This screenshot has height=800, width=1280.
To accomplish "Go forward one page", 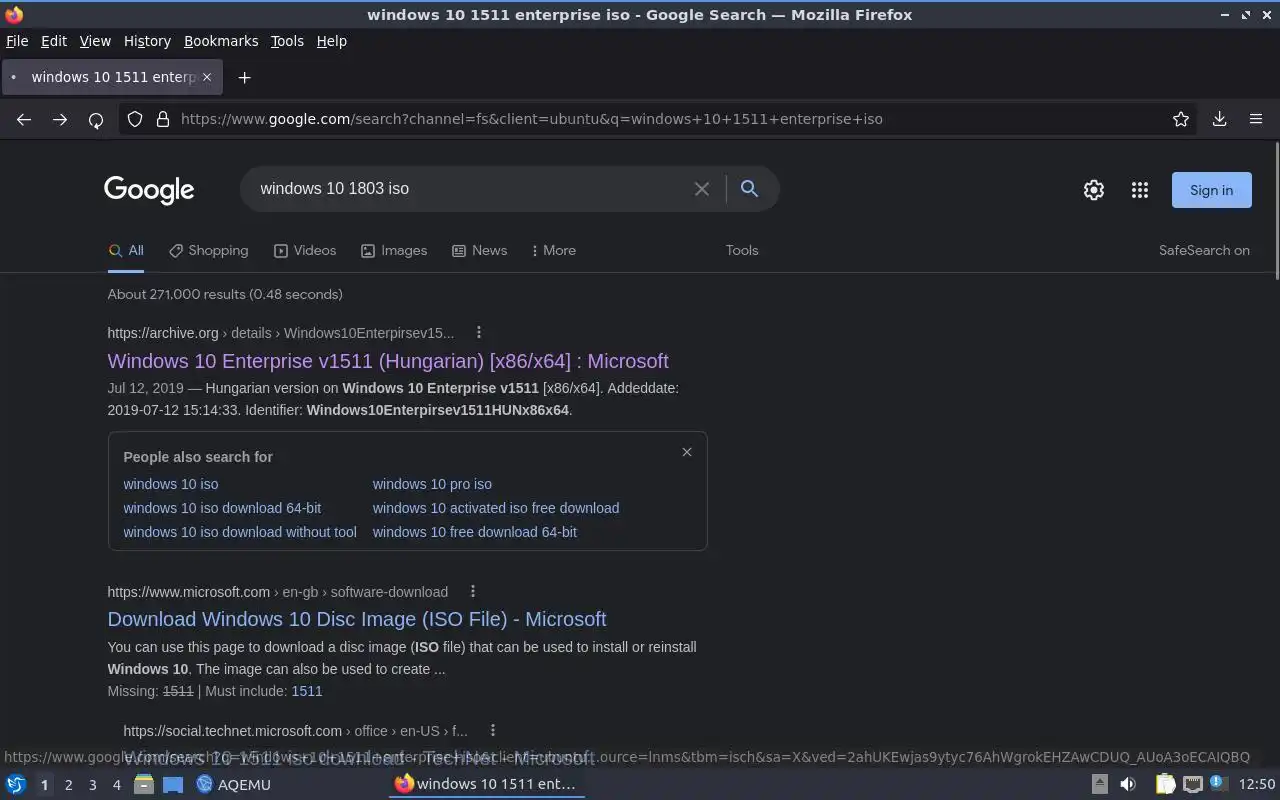I will click(x=60, y=119).
